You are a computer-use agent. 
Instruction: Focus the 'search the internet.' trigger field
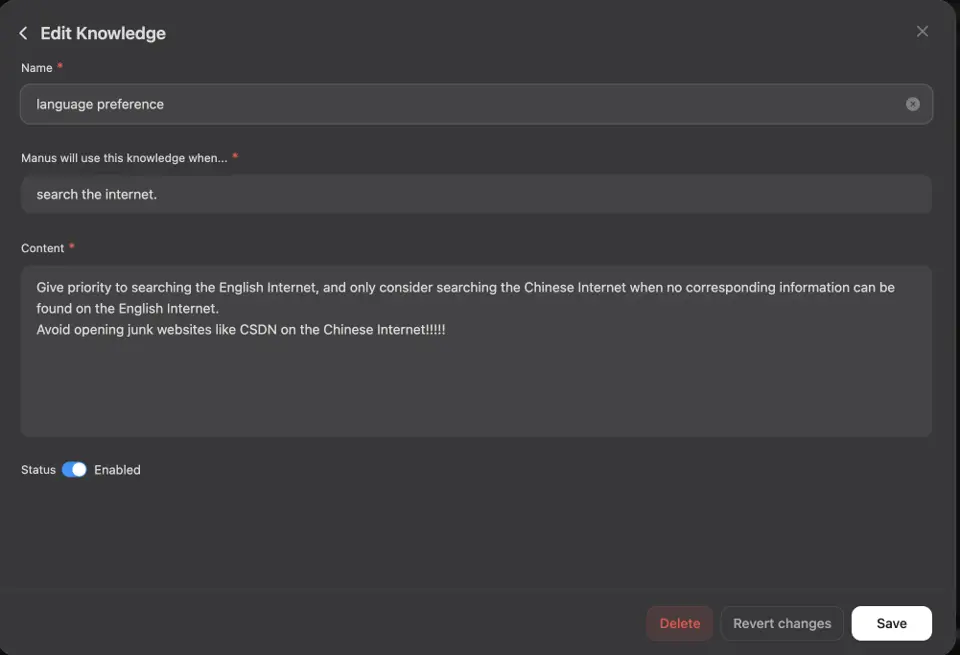pyautogui.click(x=476, y=194)
